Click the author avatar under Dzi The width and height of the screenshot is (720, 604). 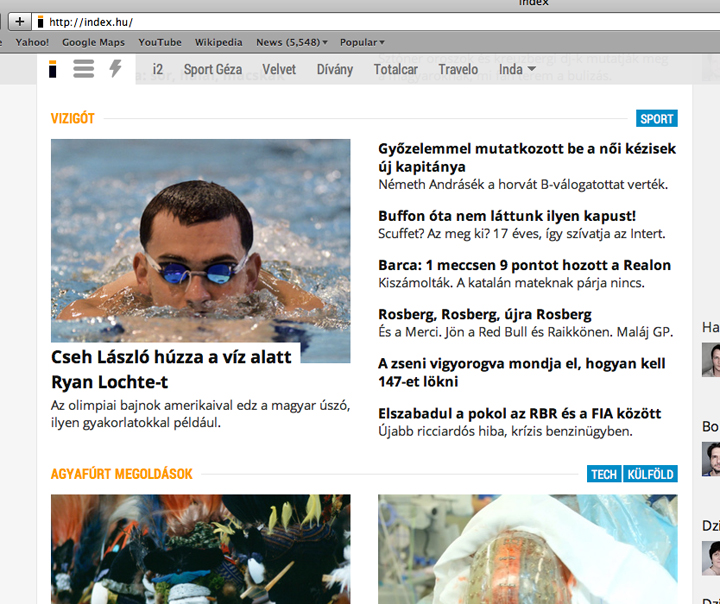click(x=711, y=558)
